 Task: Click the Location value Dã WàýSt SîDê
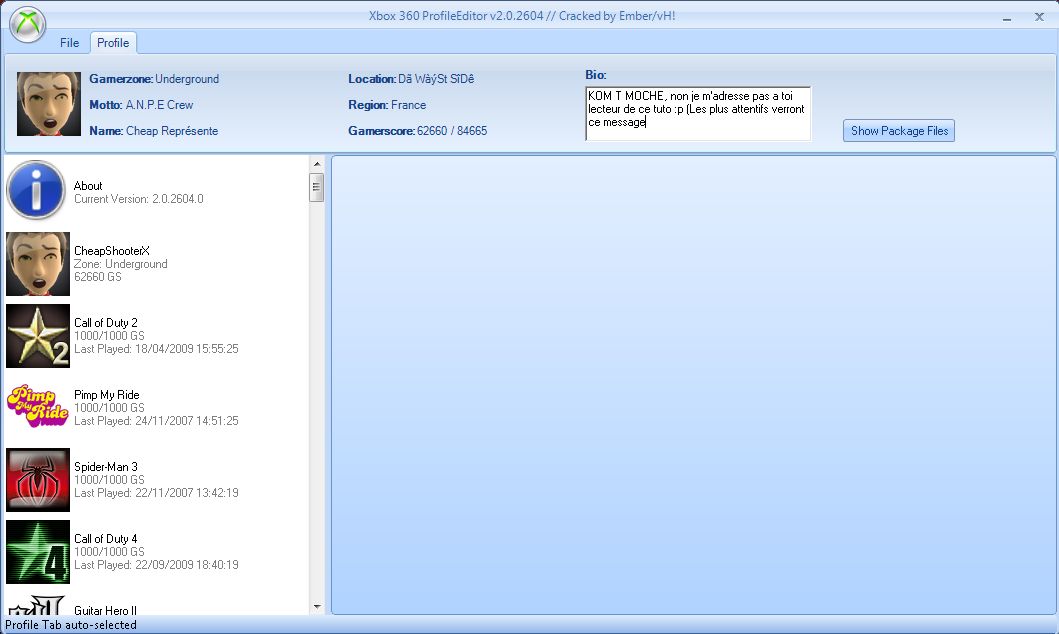[436, 79]
